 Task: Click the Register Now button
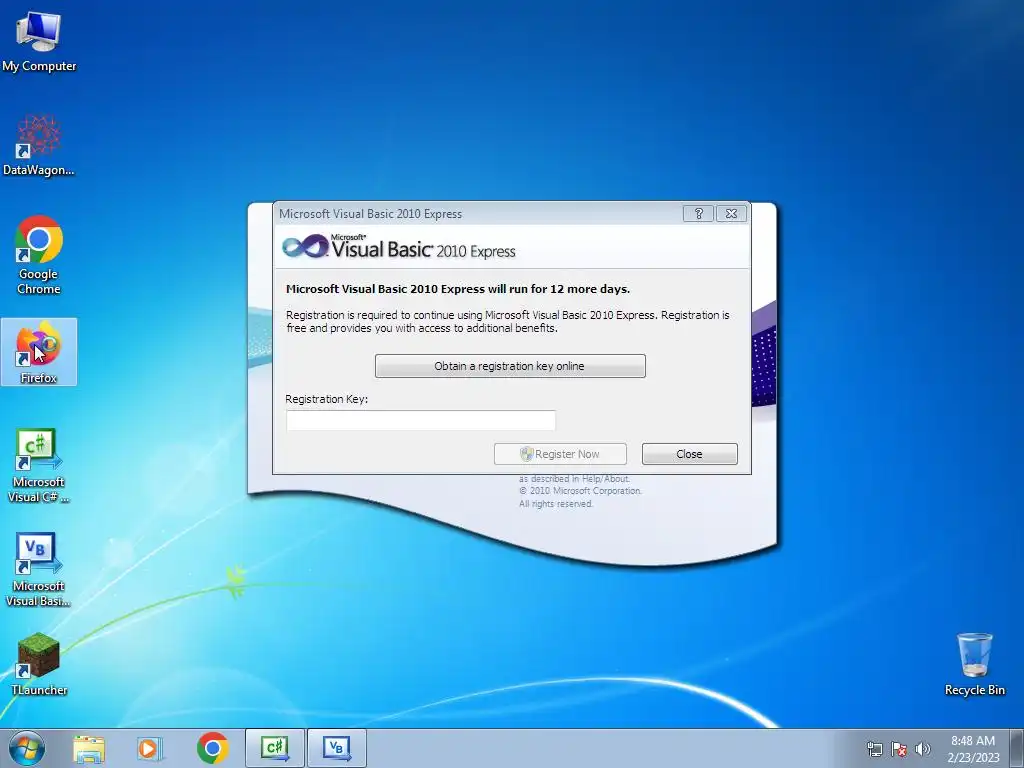pyautogui.click(x=560, y=454)
